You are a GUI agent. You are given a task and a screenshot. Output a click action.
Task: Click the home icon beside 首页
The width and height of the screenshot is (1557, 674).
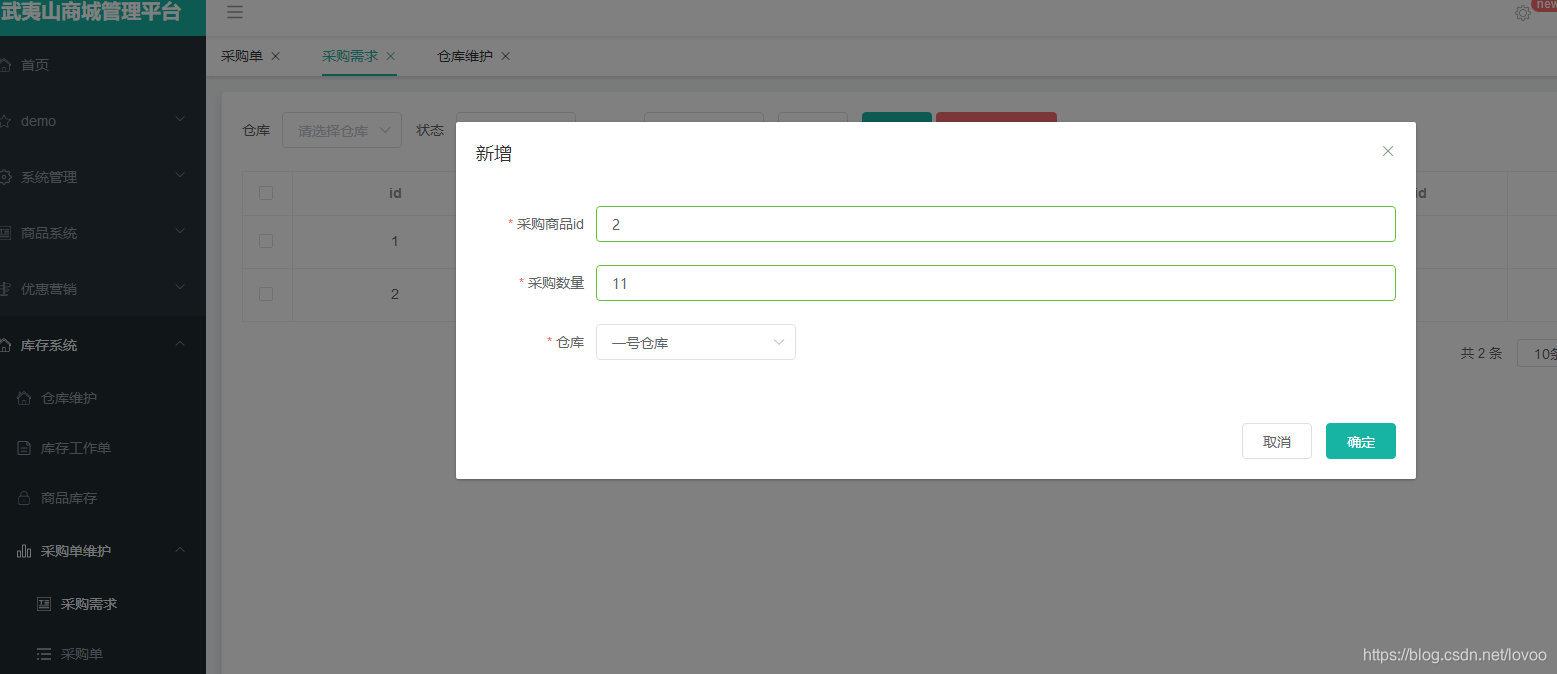(x=6, y=65)
